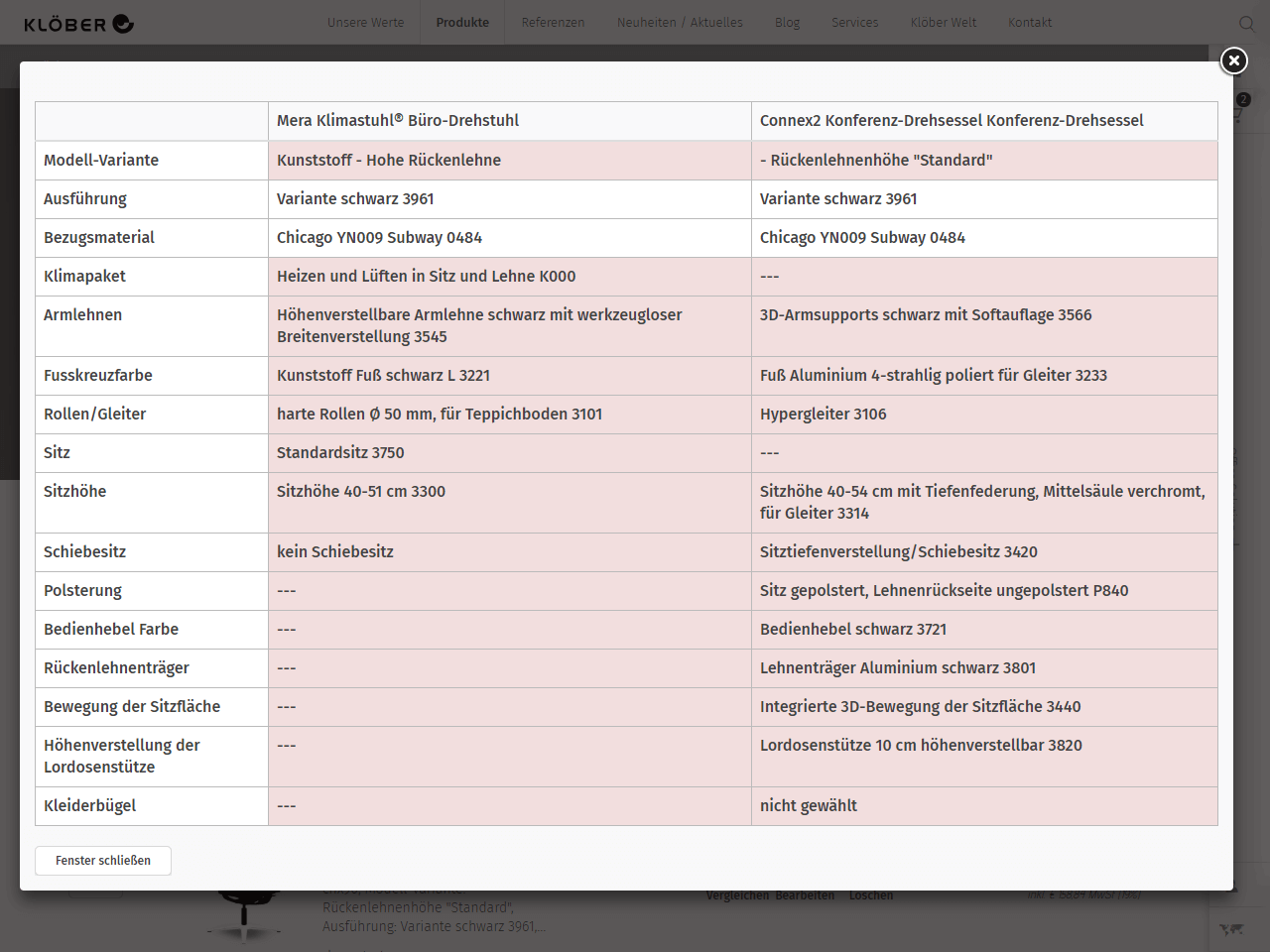
Task: Click the cell 'Lordosenstütze 10 cm höhenverstellbar 3820'
Action: 984,757
